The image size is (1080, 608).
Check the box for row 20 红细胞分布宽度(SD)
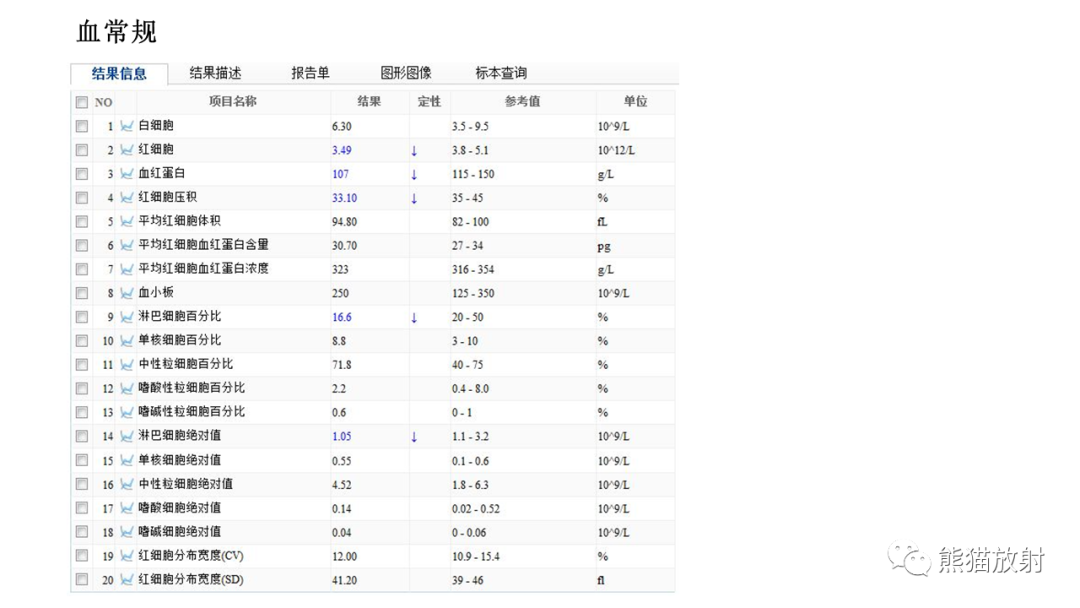pyautogui.click(x=82, y=580)
